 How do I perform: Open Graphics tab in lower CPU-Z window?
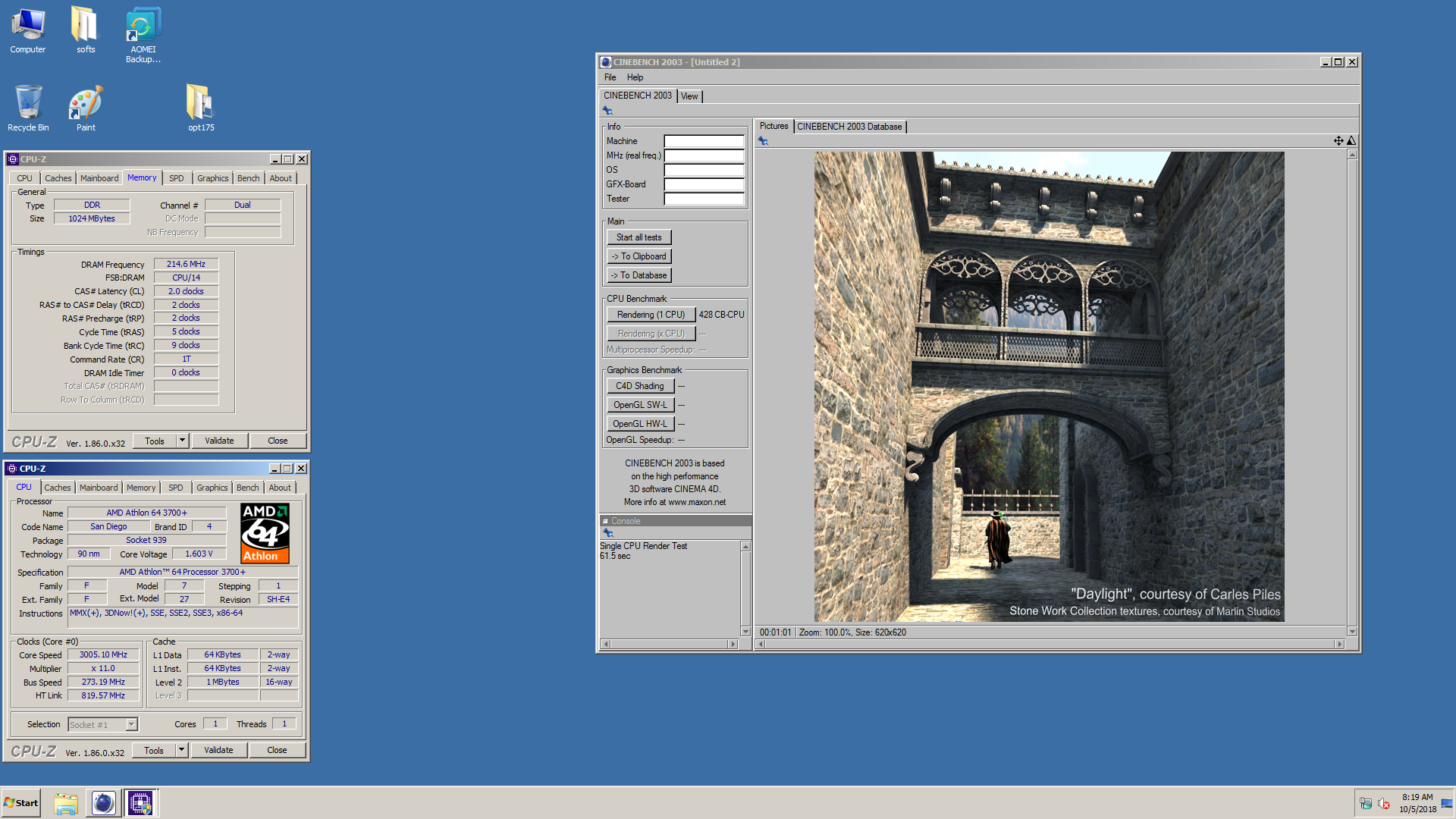coord(212,488)
